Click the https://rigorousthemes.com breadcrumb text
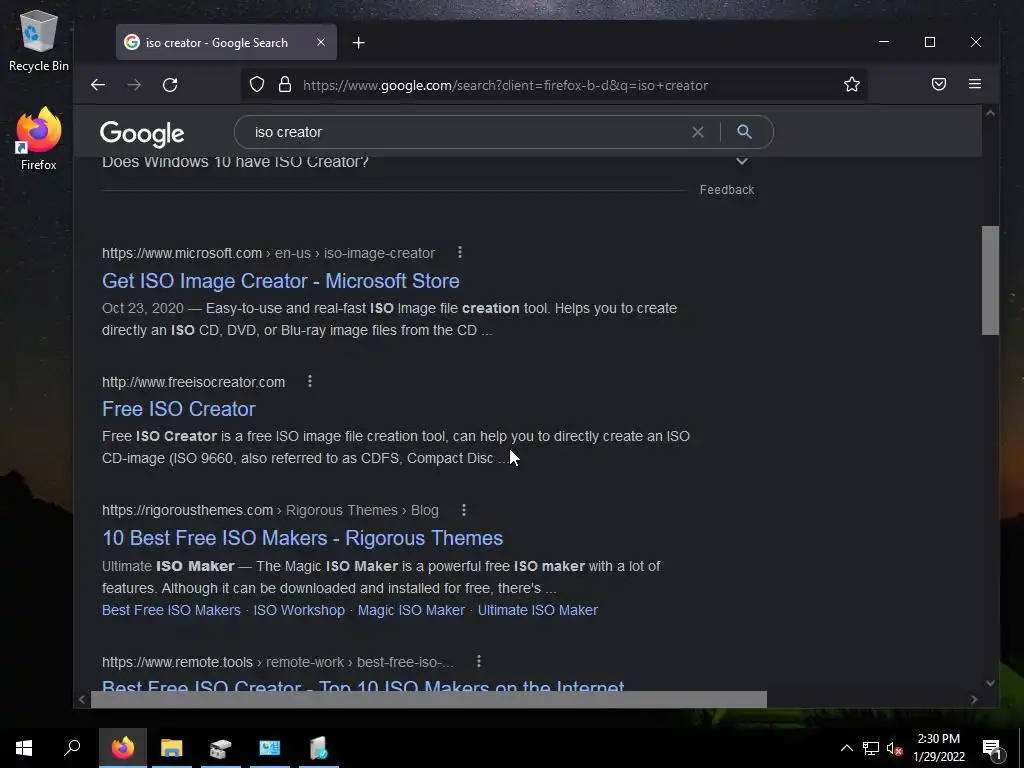 click(x=187, y=510)
